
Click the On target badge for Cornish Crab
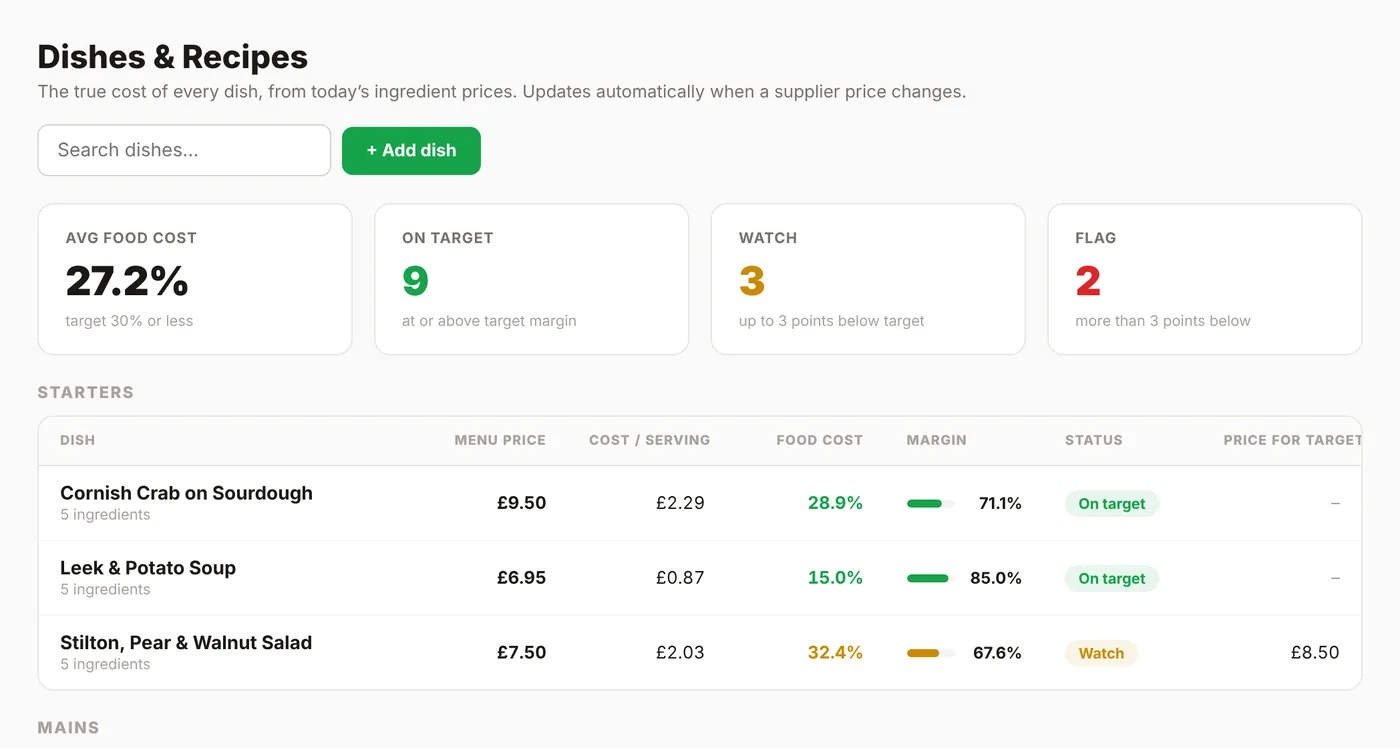(x=1112, y=504)
